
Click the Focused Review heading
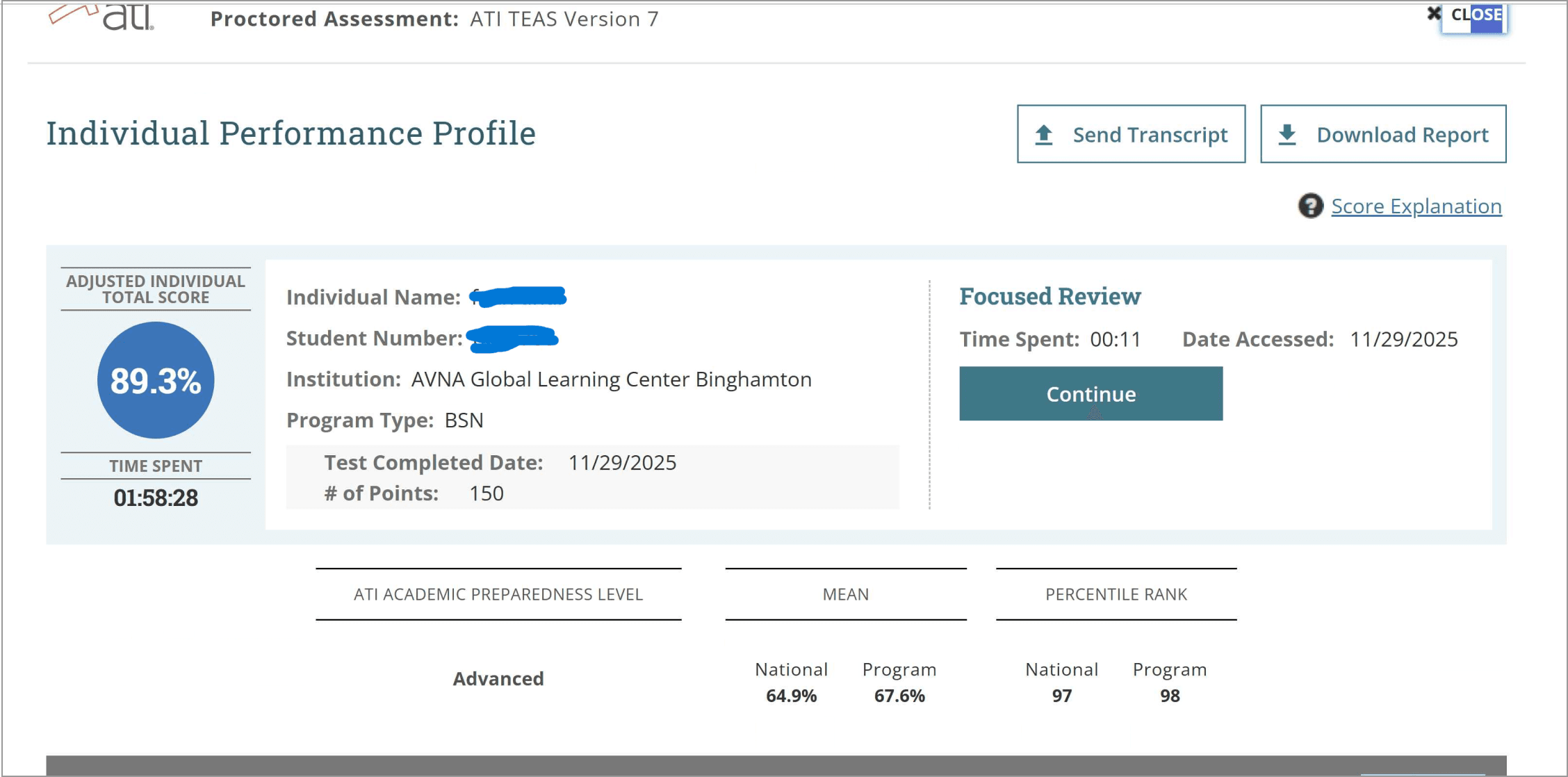click(1050, 297)
